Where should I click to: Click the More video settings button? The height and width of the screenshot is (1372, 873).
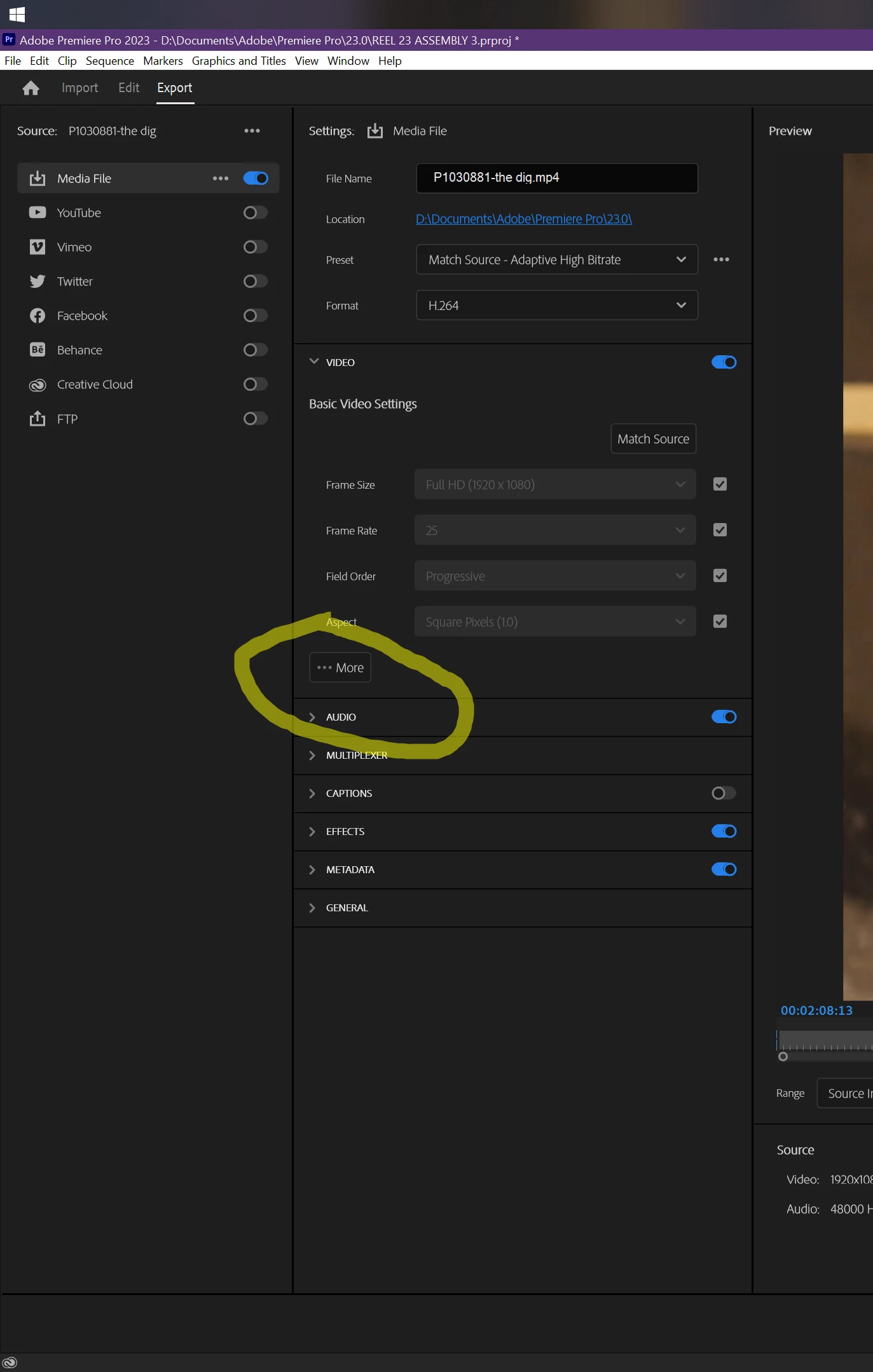pyautogui.click(x=340, y=667)
